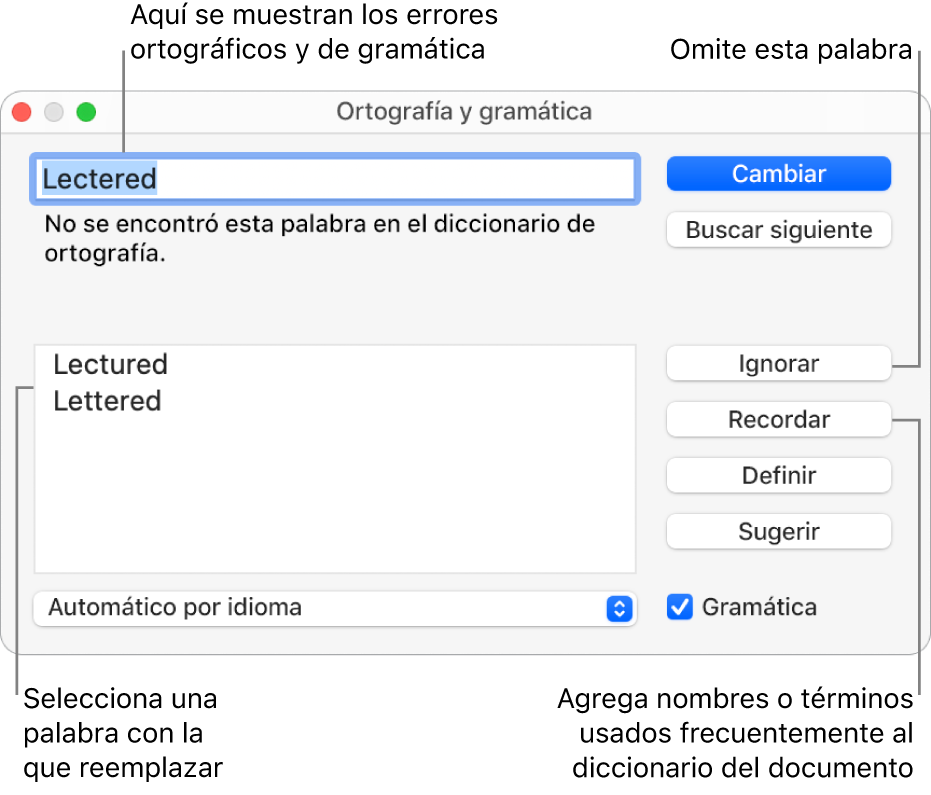
Task: Choose Lettered from the suggestions list
Action: point(107,401)
